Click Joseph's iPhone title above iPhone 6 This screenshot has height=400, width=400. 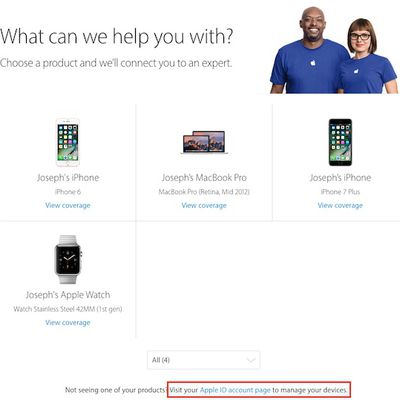[68, 178]
